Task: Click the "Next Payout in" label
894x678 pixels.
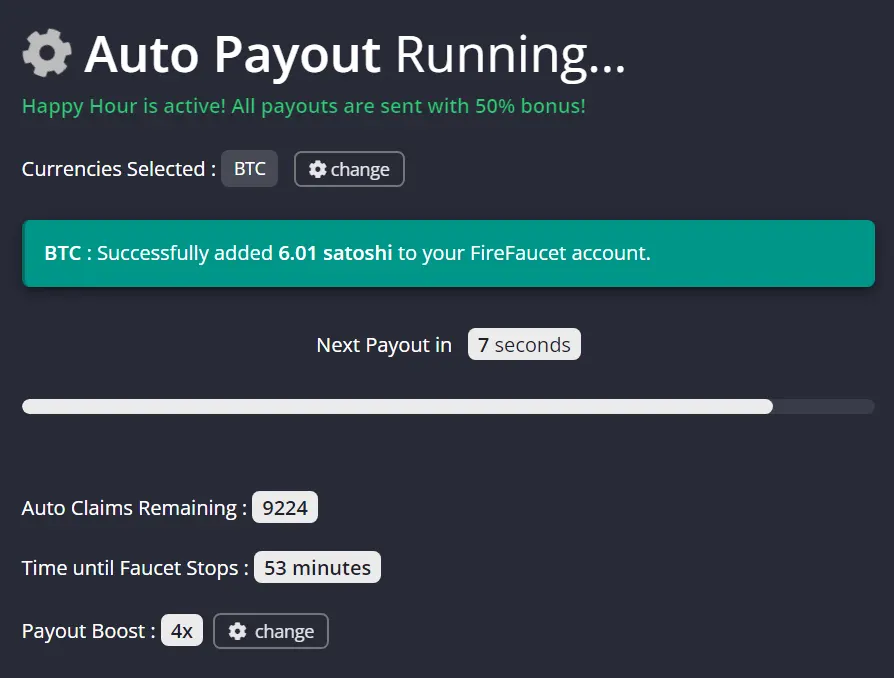Action: 384,345
